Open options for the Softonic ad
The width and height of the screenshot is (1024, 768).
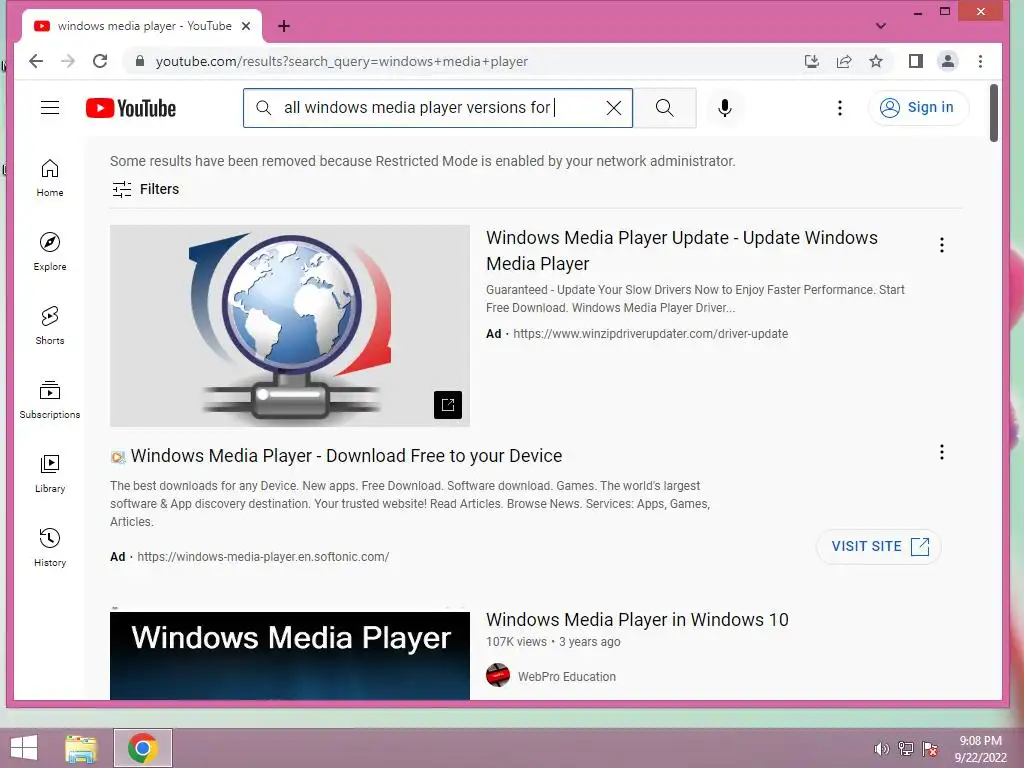(x=941, y=452)
